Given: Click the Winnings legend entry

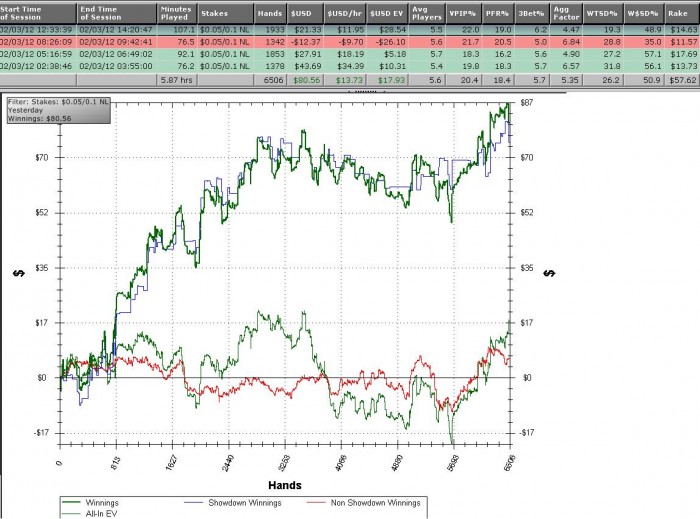Looking at the screenshot, I should [90, 503].
